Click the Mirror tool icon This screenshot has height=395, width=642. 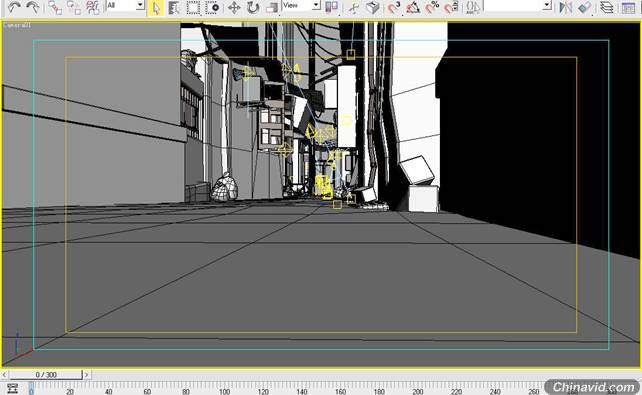[565, 7]
